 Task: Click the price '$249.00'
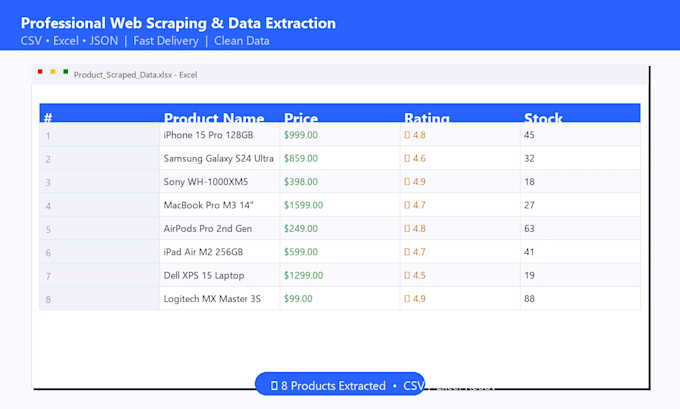coord(301,229)
